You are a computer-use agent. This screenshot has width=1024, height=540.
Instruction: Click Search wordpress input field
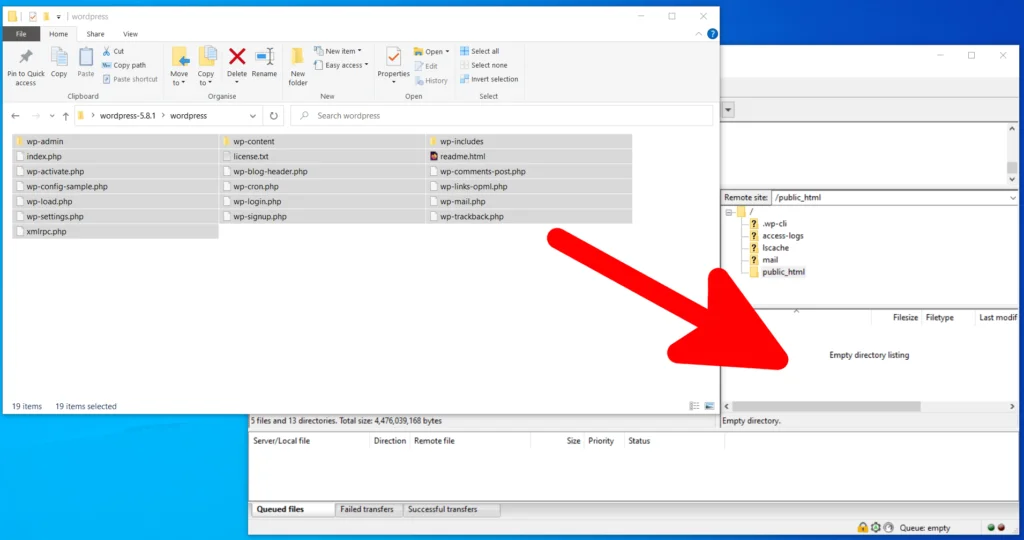click(x=503, y=116)
